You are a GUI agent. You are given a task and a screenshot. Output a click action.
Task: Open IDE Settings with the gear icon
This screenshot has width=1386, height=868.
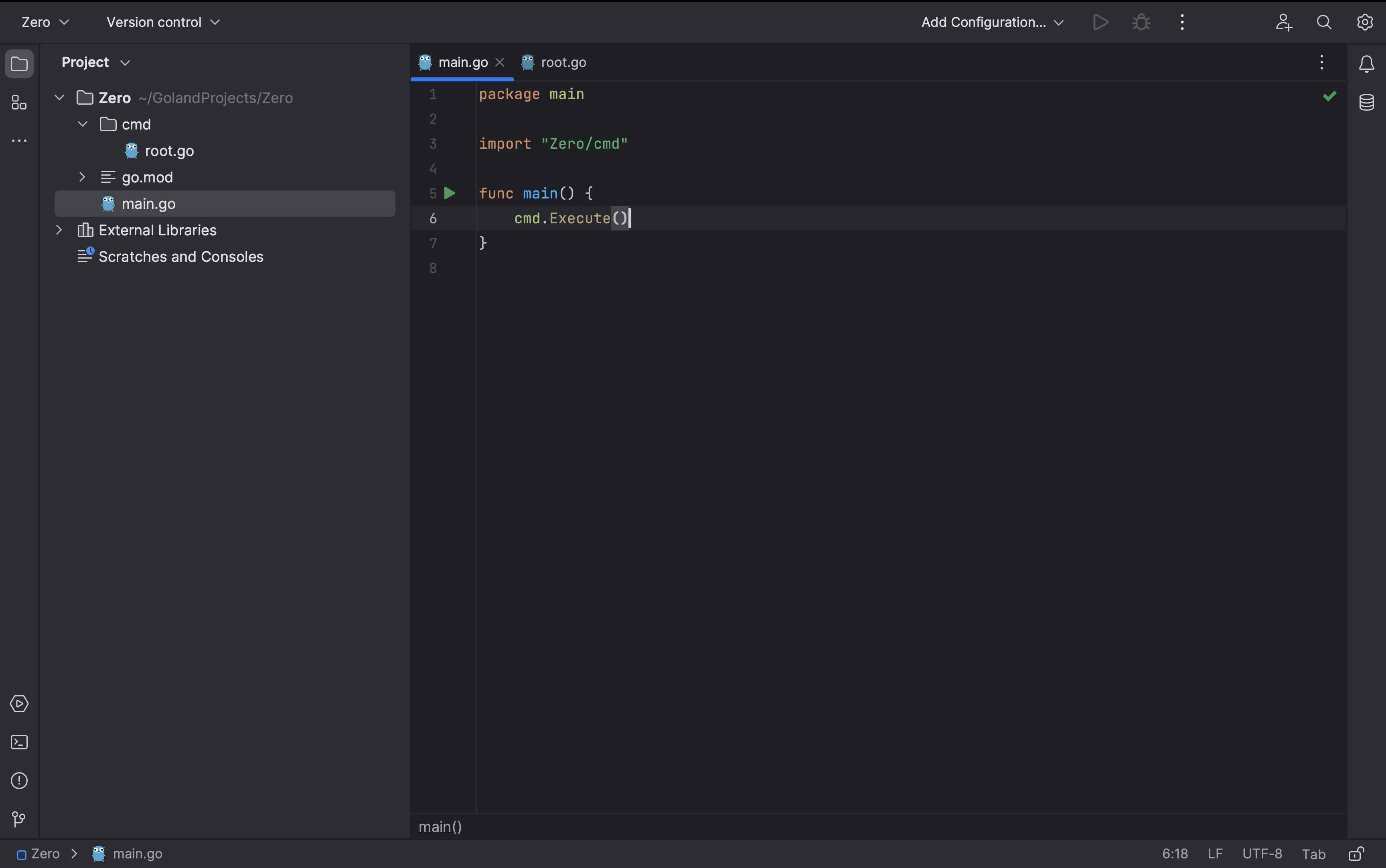(x=1365, y=22)
